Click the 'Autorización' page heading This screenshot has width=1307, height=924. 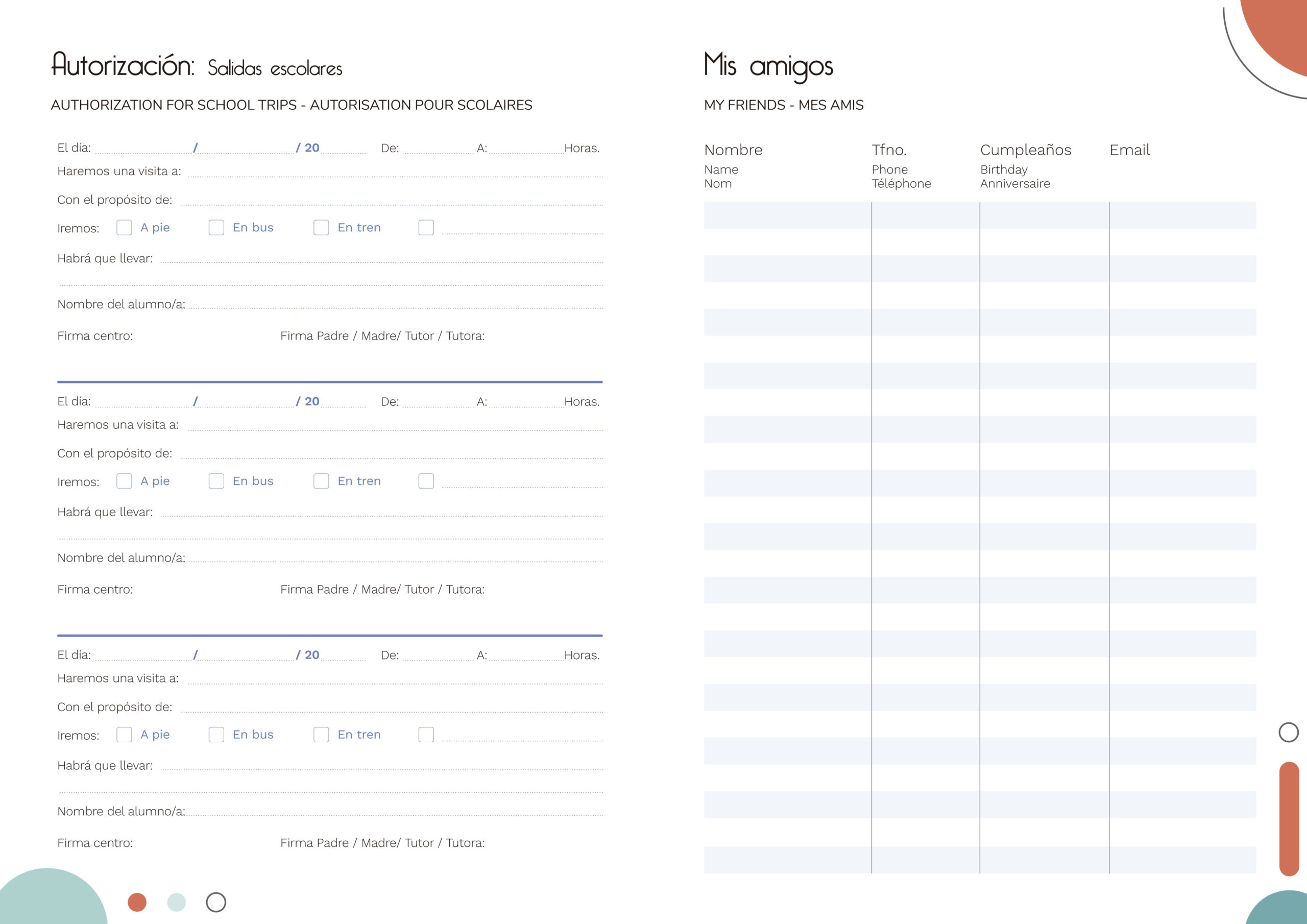pos(123,65)
